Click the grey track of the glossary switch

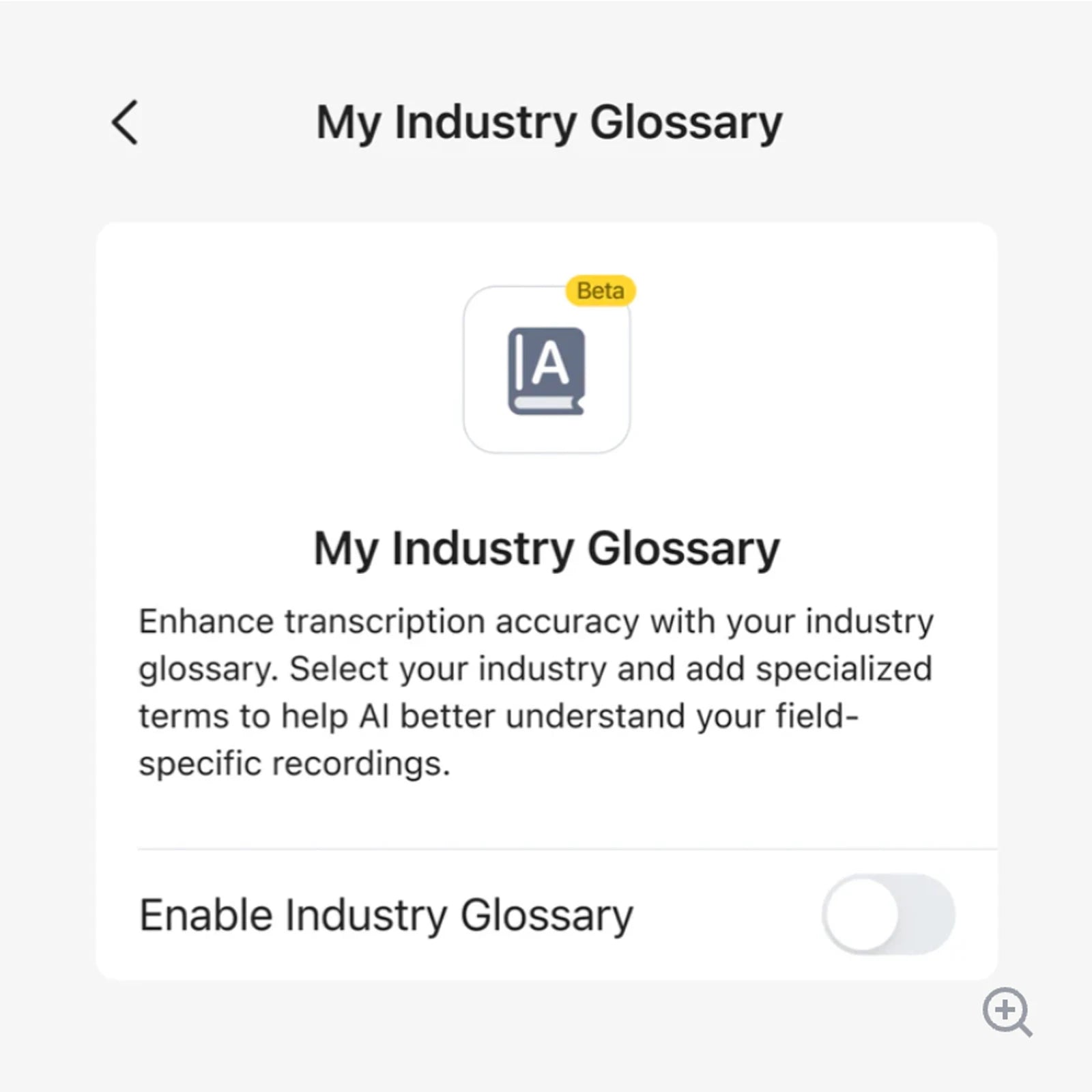click(928, 915)
